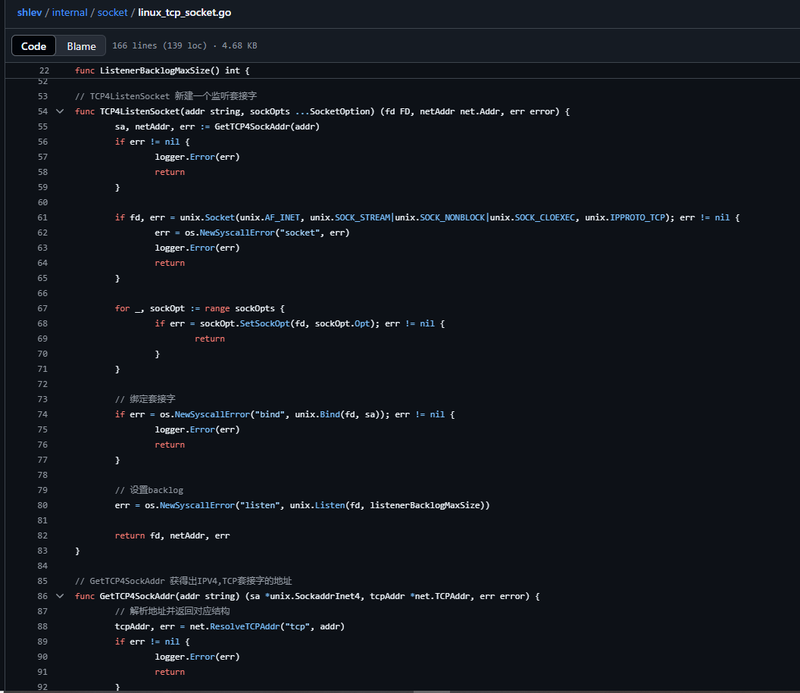Click line number 22 in sticky header
This screenshot has height=693, width=800.
44,70
